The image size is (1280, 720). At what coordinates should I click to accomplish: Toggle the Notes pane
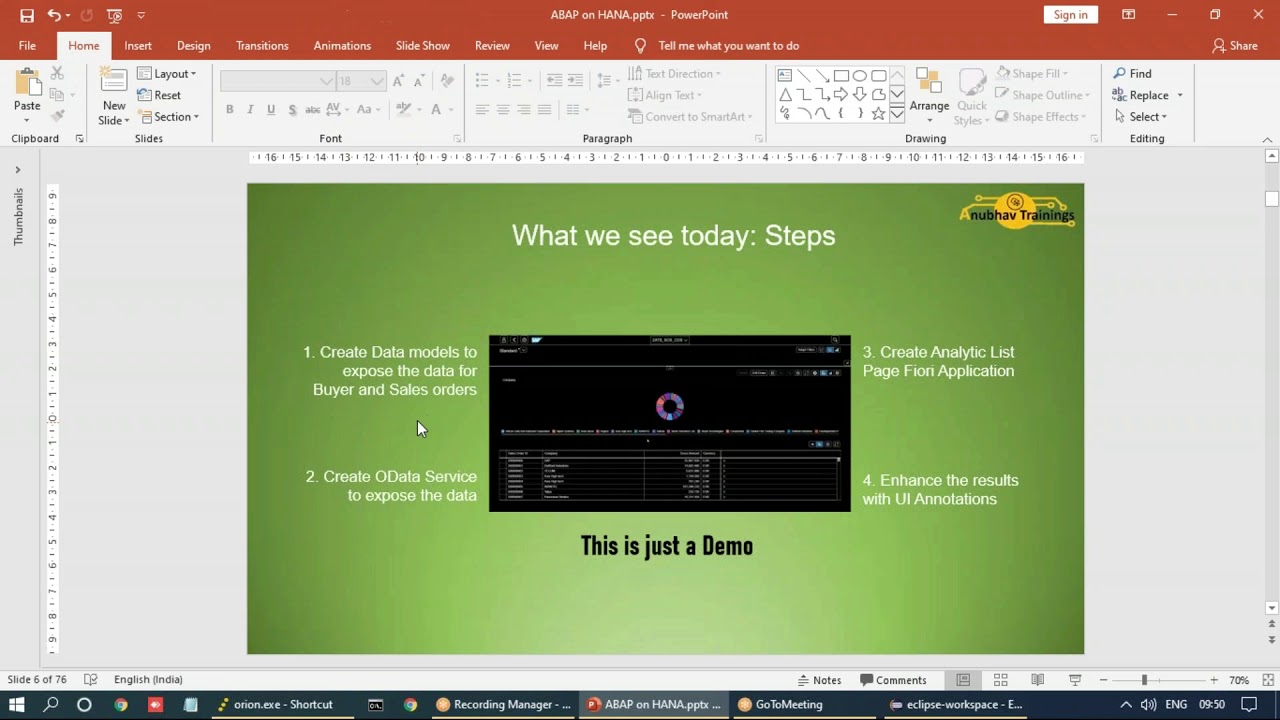(819, 680)
